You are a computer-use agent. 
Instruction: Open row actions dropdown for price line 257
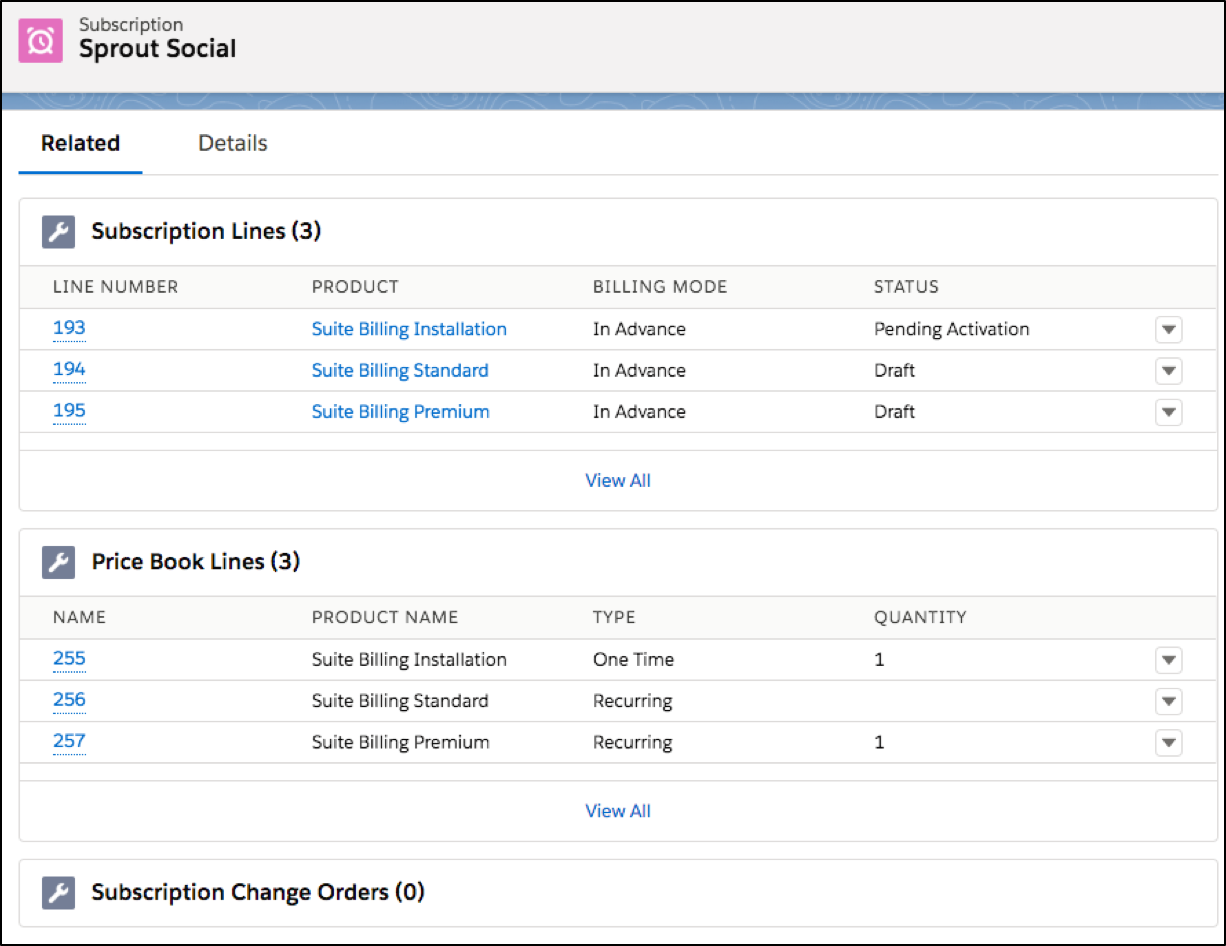pos(1168,742)
